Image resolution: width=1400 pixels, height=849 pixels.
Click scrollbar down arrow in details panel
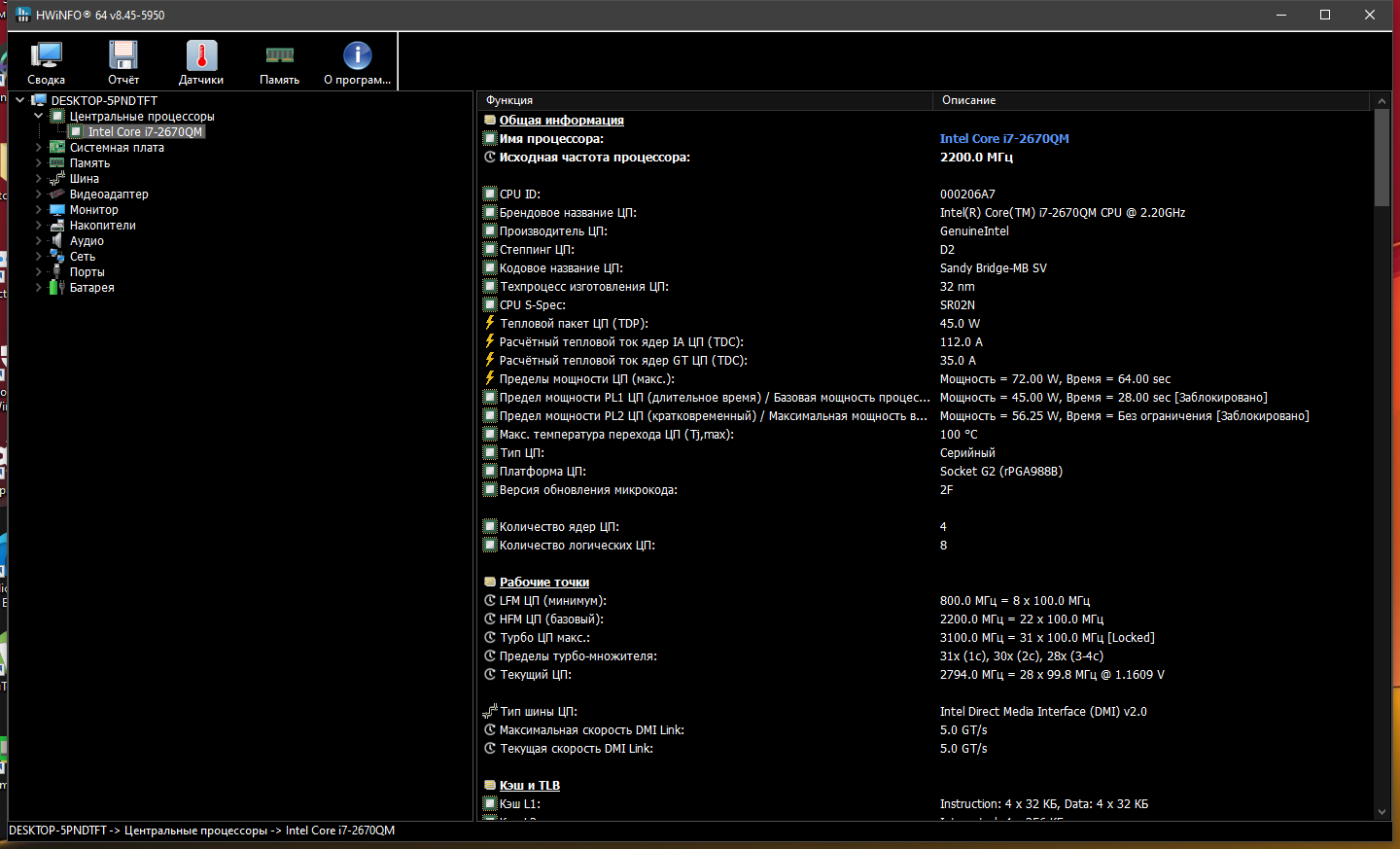[x=1382, y=812]
